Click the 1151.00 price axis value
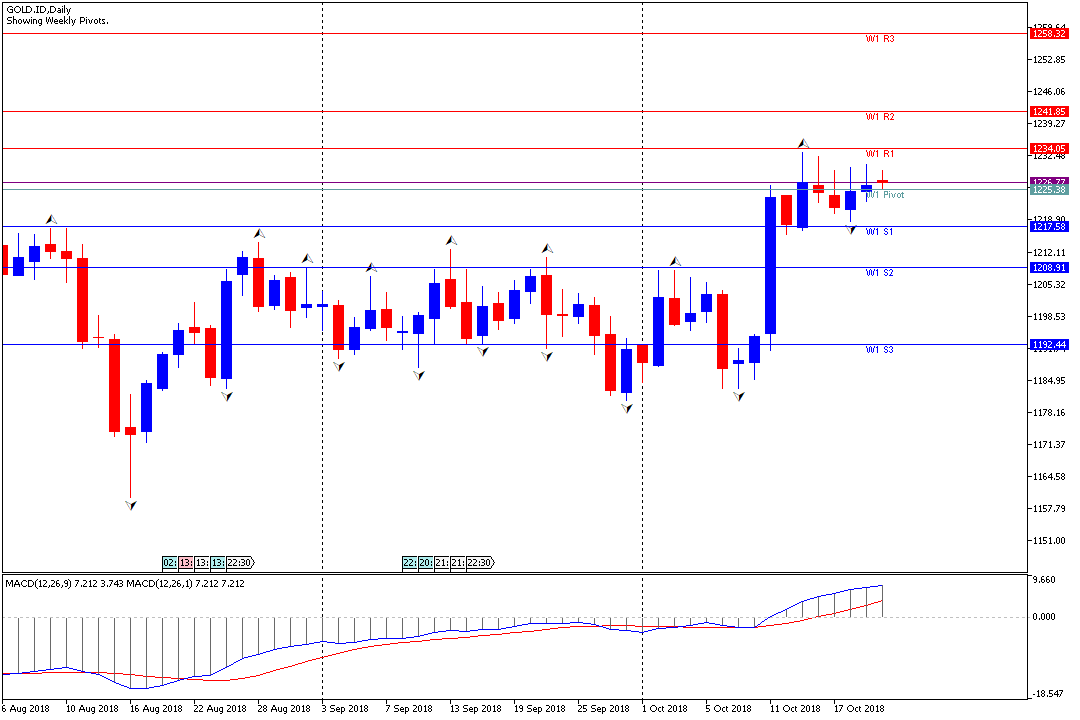 pos(1049,541)
